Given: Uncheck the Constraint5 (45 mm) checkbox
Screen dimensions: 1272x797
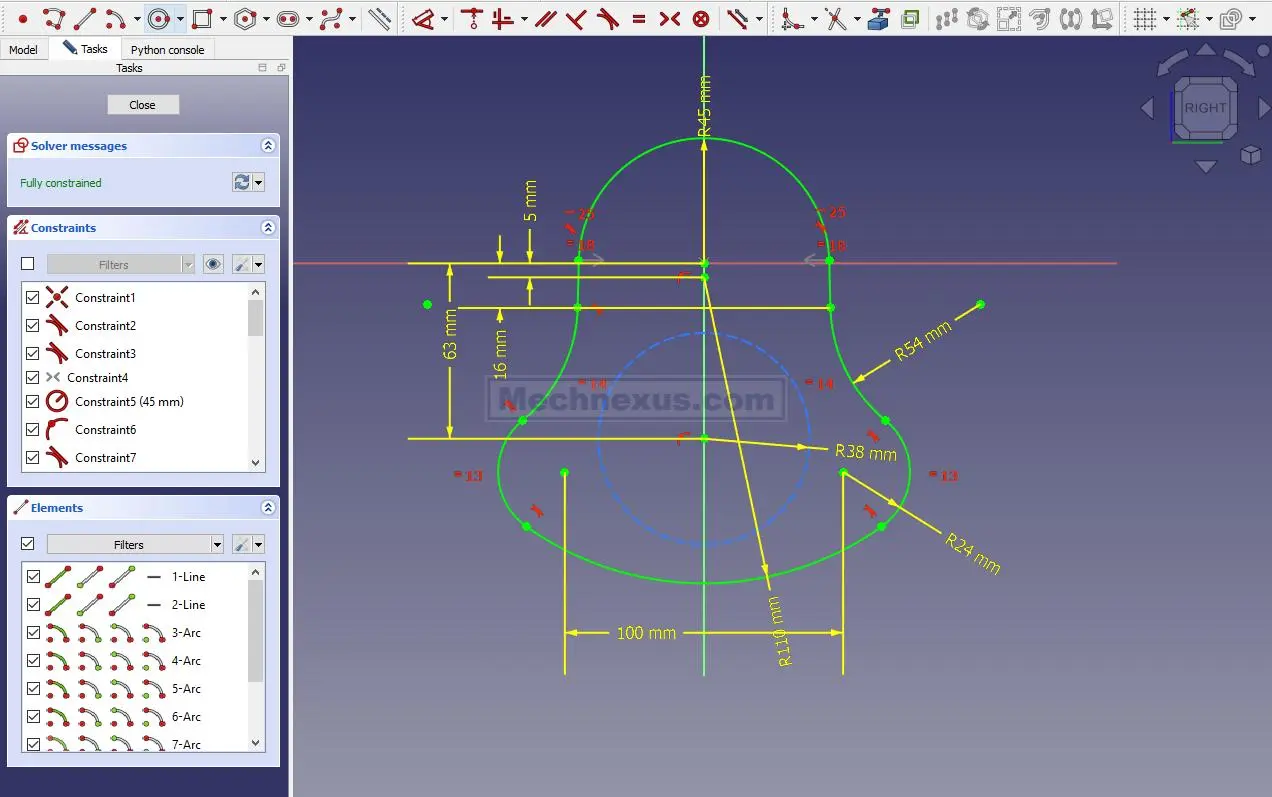Looking at the screenshot, I should pyautogui.click(x=33, y=402).
